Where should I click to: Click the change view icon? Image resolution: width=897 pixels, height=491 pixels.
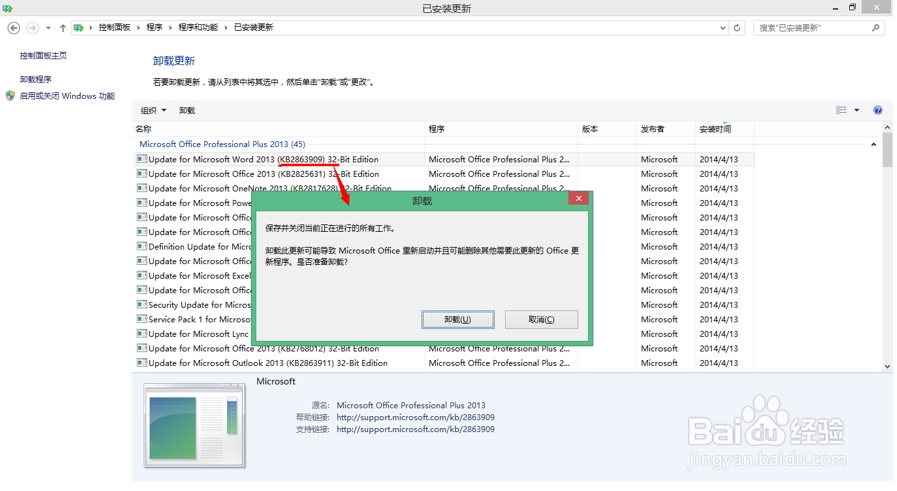[841, 110]
